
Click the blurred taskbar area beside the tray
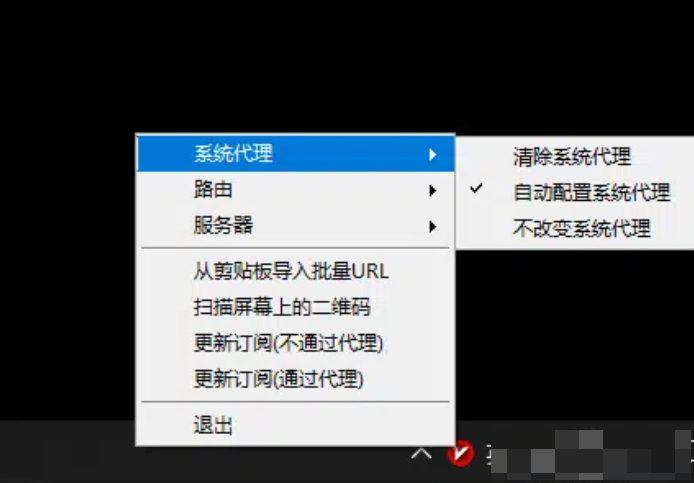coord(591,452)
